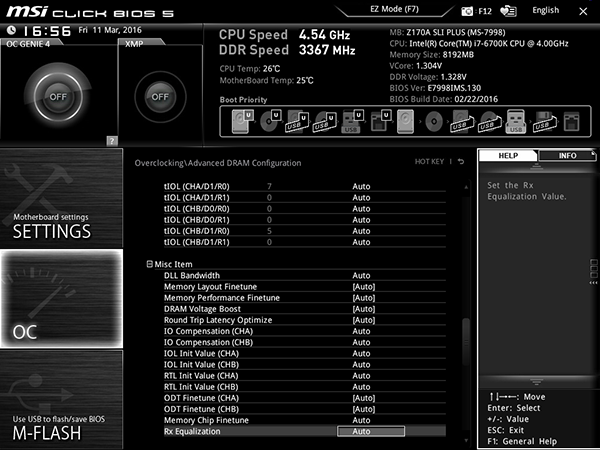Open the M-FLASH USB section

click(61, 399)
